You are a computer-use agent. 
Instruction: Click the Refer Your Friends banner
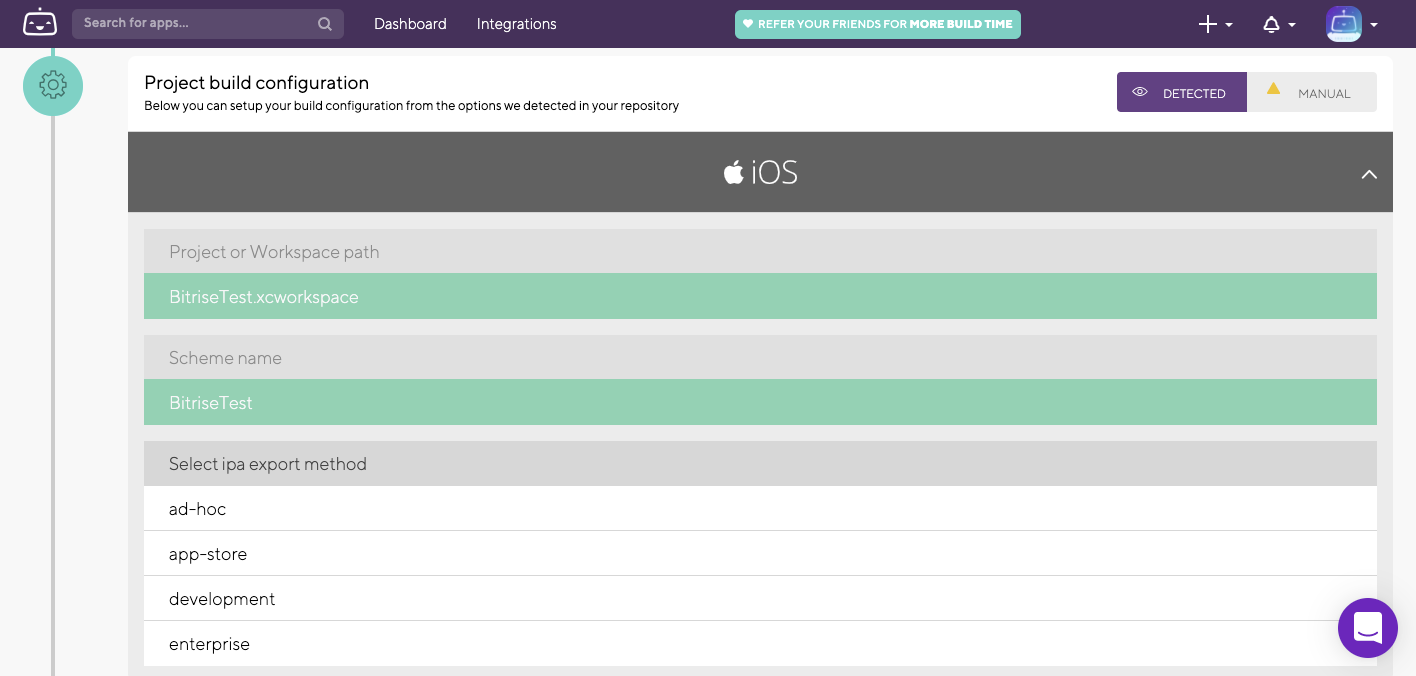(x=878, y=24)
